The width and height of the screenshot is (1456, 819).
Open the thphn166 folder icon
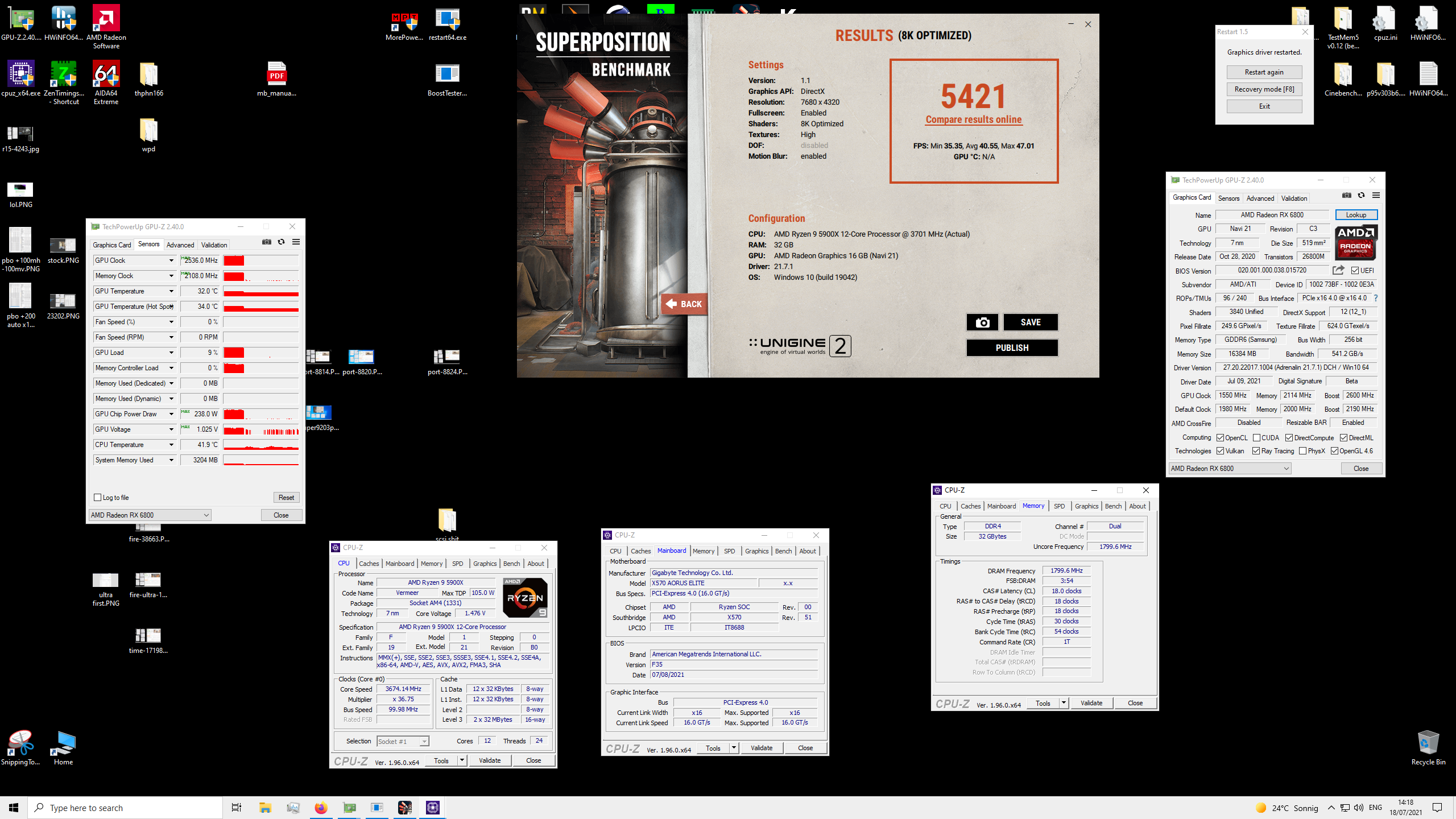148,78
